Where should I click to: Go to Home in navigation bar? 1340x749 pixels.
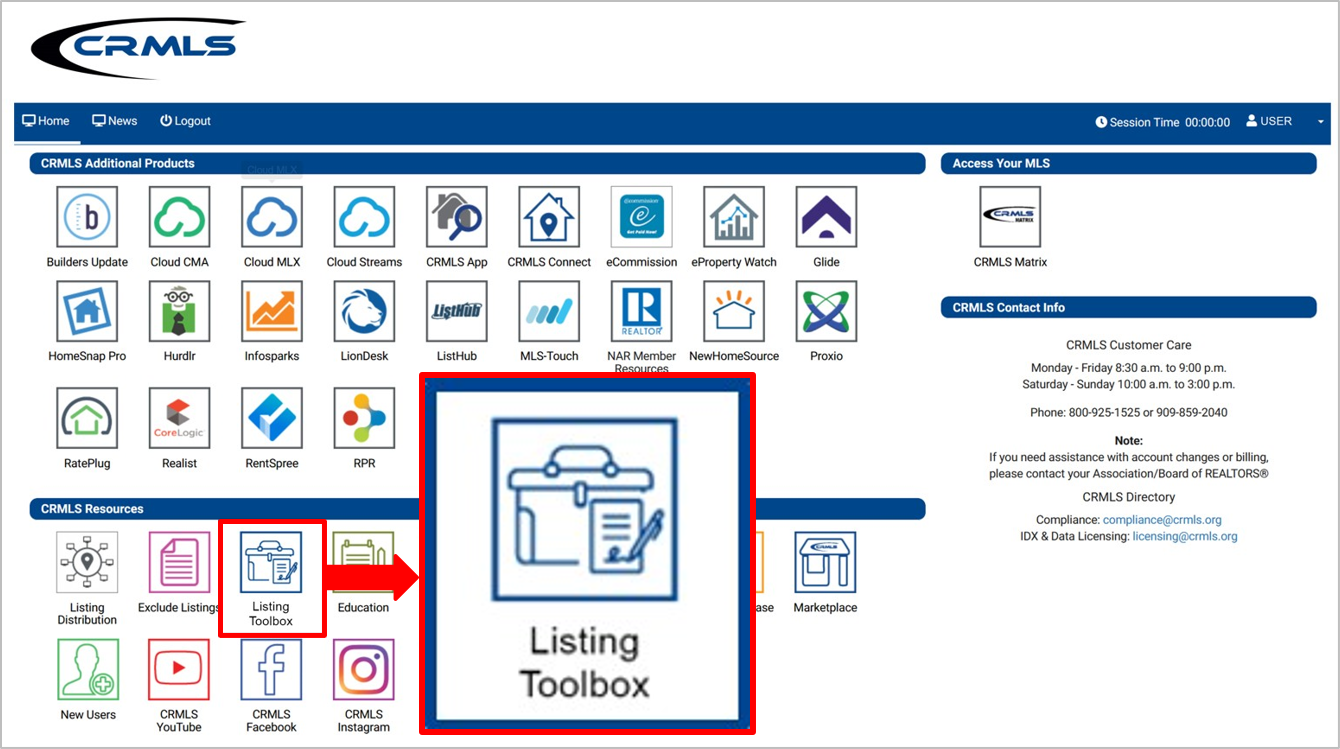click(46, 121)
